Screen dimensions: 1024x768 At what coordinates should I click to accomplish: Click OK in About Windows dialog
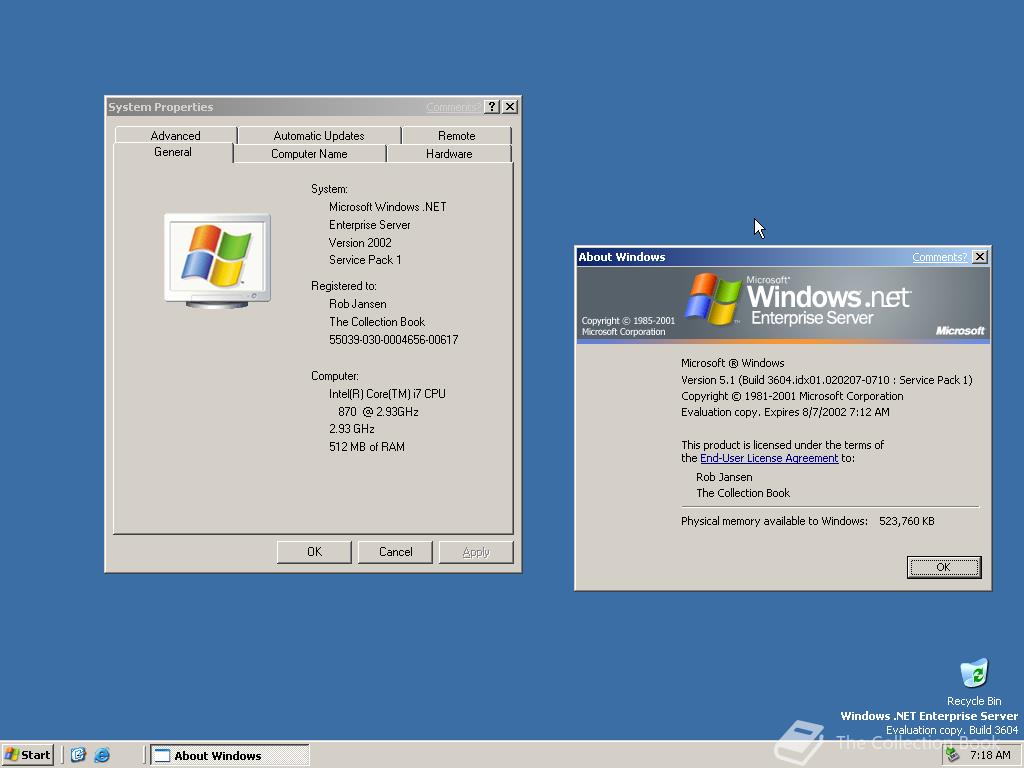click(x=944, y=567)
